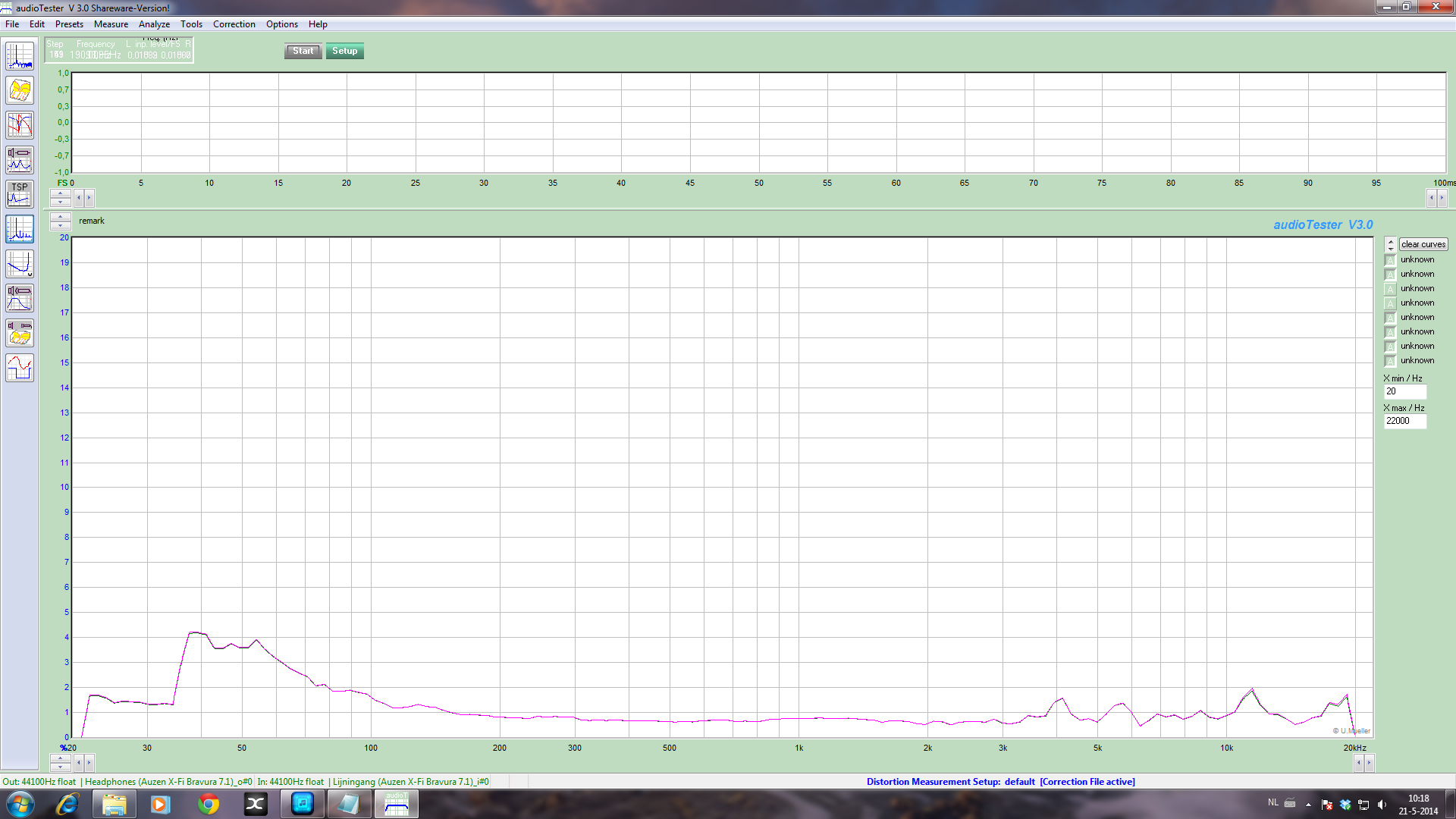Open the Options menu
The image size is (1456, 819).
coord(282,24)
